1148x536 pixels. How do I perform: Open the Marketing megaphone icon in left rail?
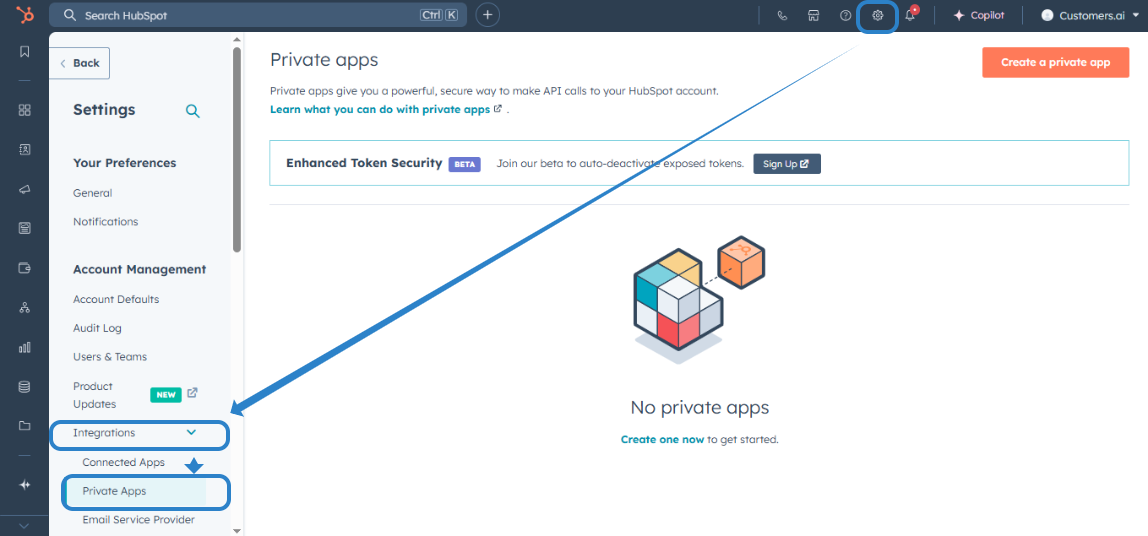click(x=24, y=189)
